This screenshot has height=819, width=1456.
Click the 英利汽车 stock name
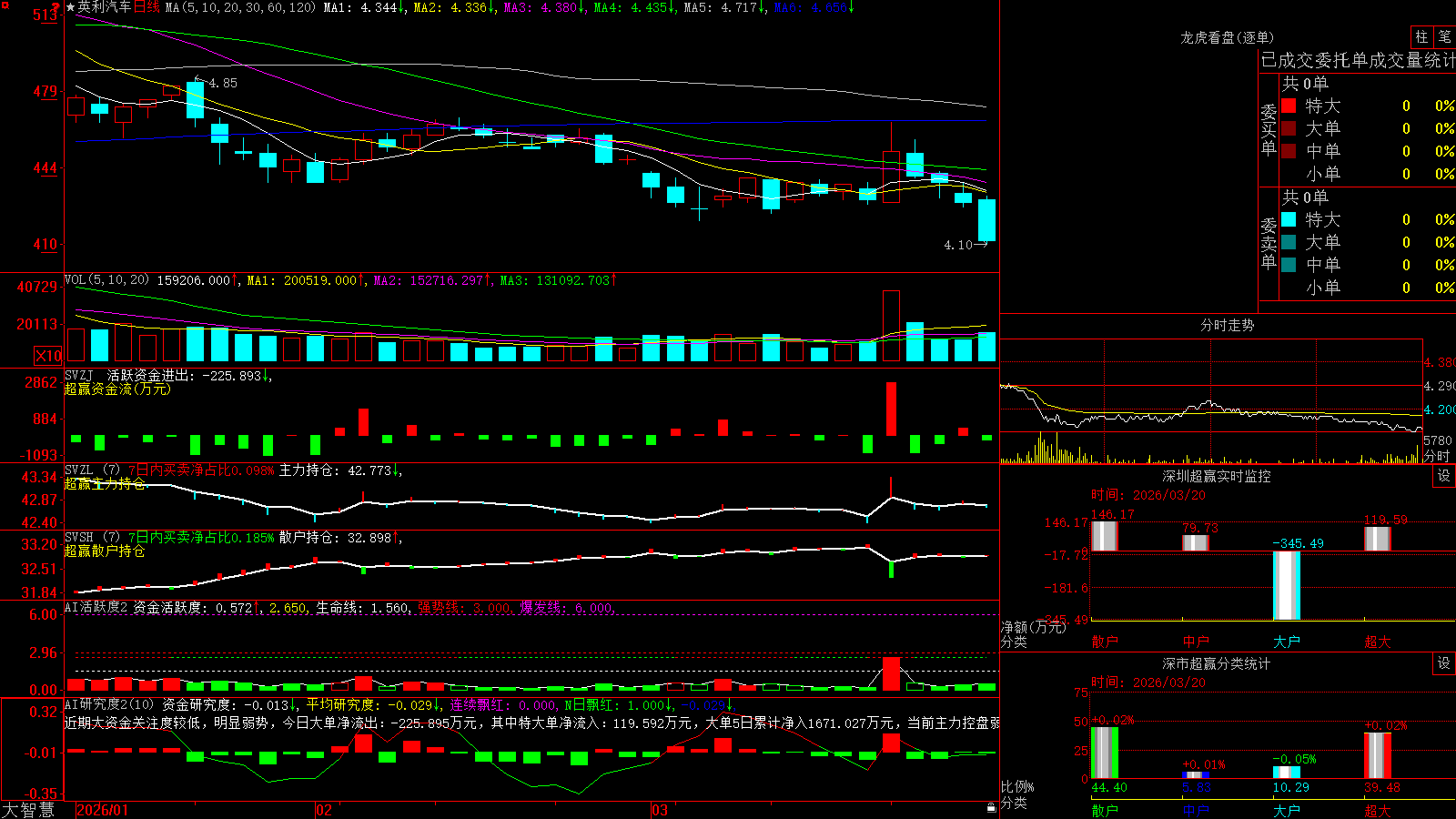click(x=105, y=7)
